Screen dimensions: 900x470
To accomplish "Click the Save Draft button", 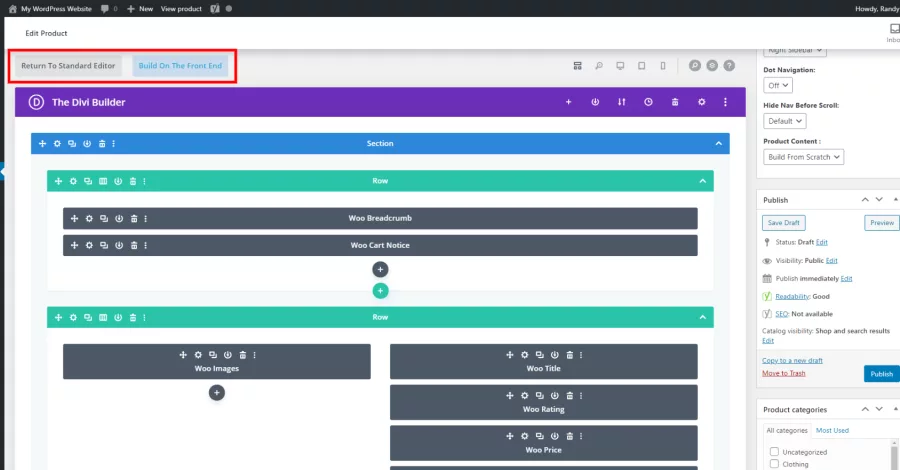I will pyautogui.click(x=783, y=223).
